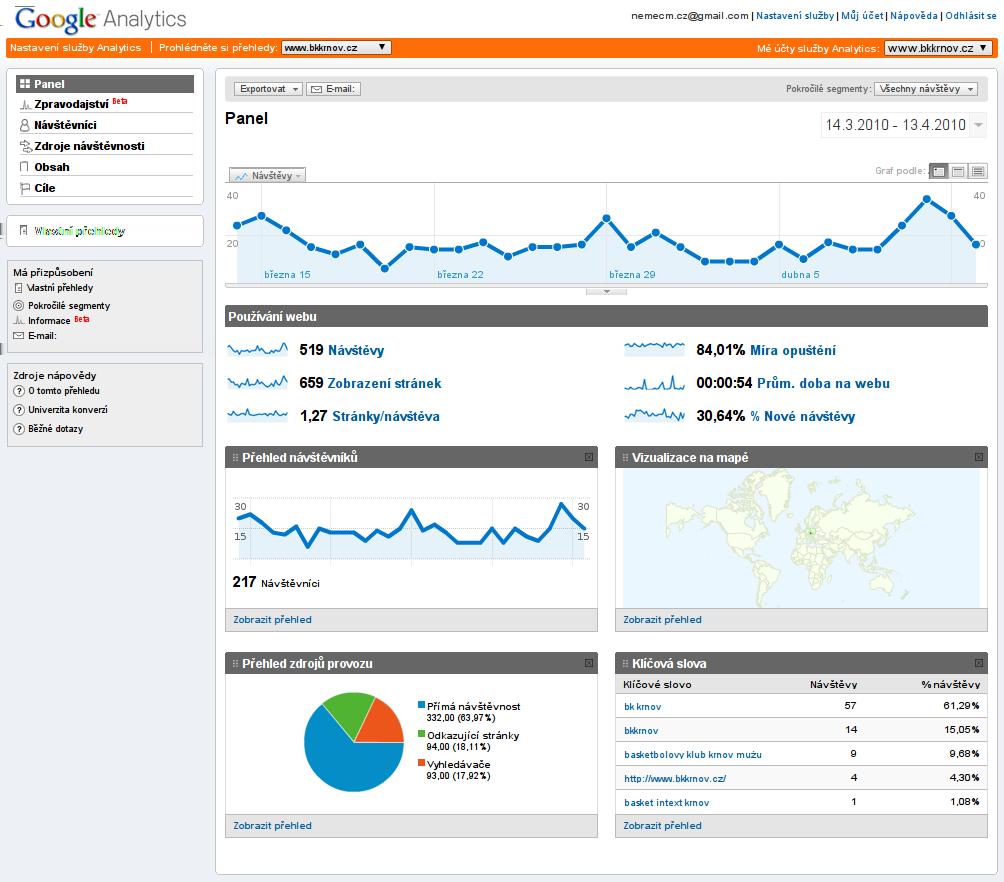
Task: Open Zobrazení stránek metric link
Action: 384,383
